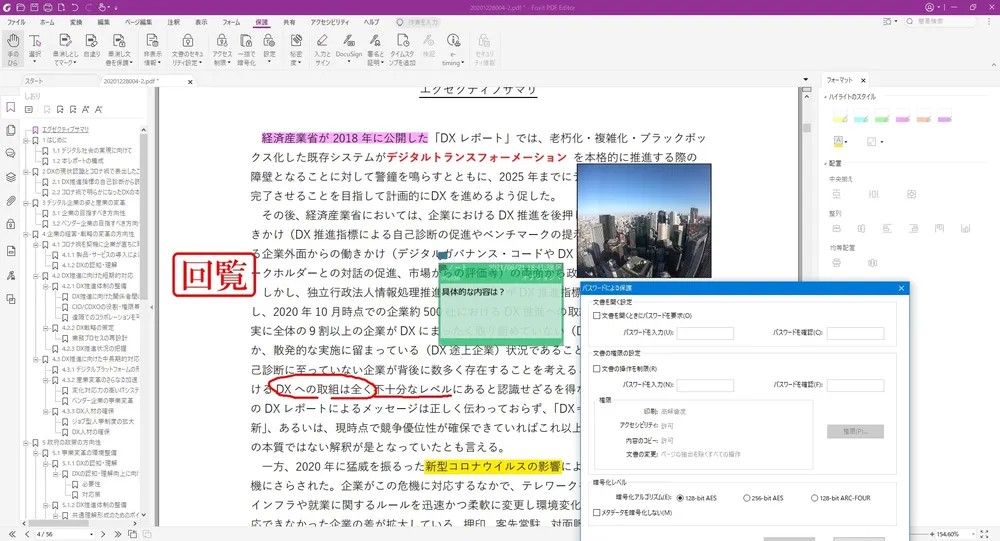Go to the next page arrow
This screenshot has height=541, width=1000.
tap(103, 534)
